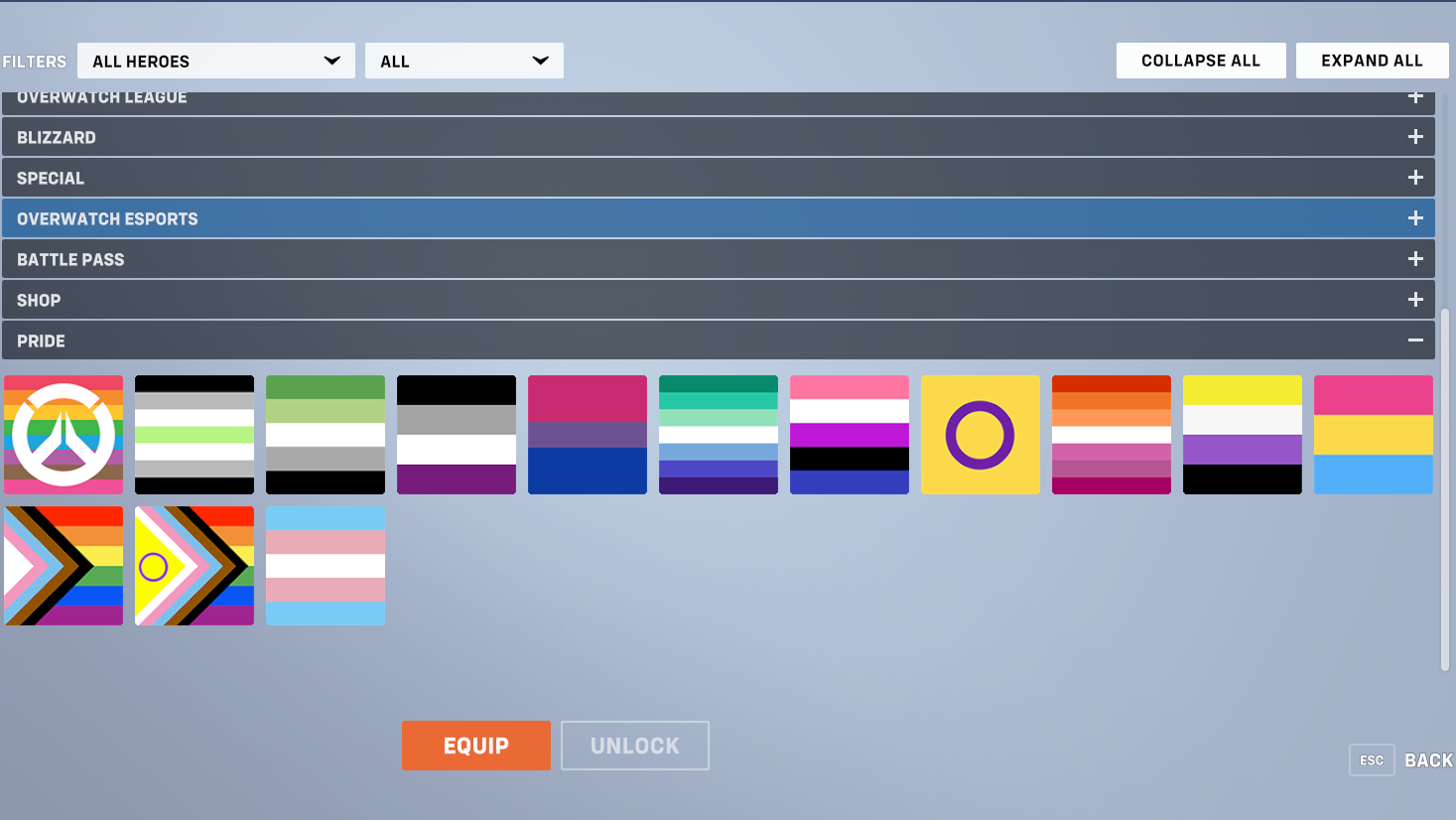Pick the intersex yellow flag with purple ring
This screenshot has height=820, width=1456.
click(x=981, y=435)
